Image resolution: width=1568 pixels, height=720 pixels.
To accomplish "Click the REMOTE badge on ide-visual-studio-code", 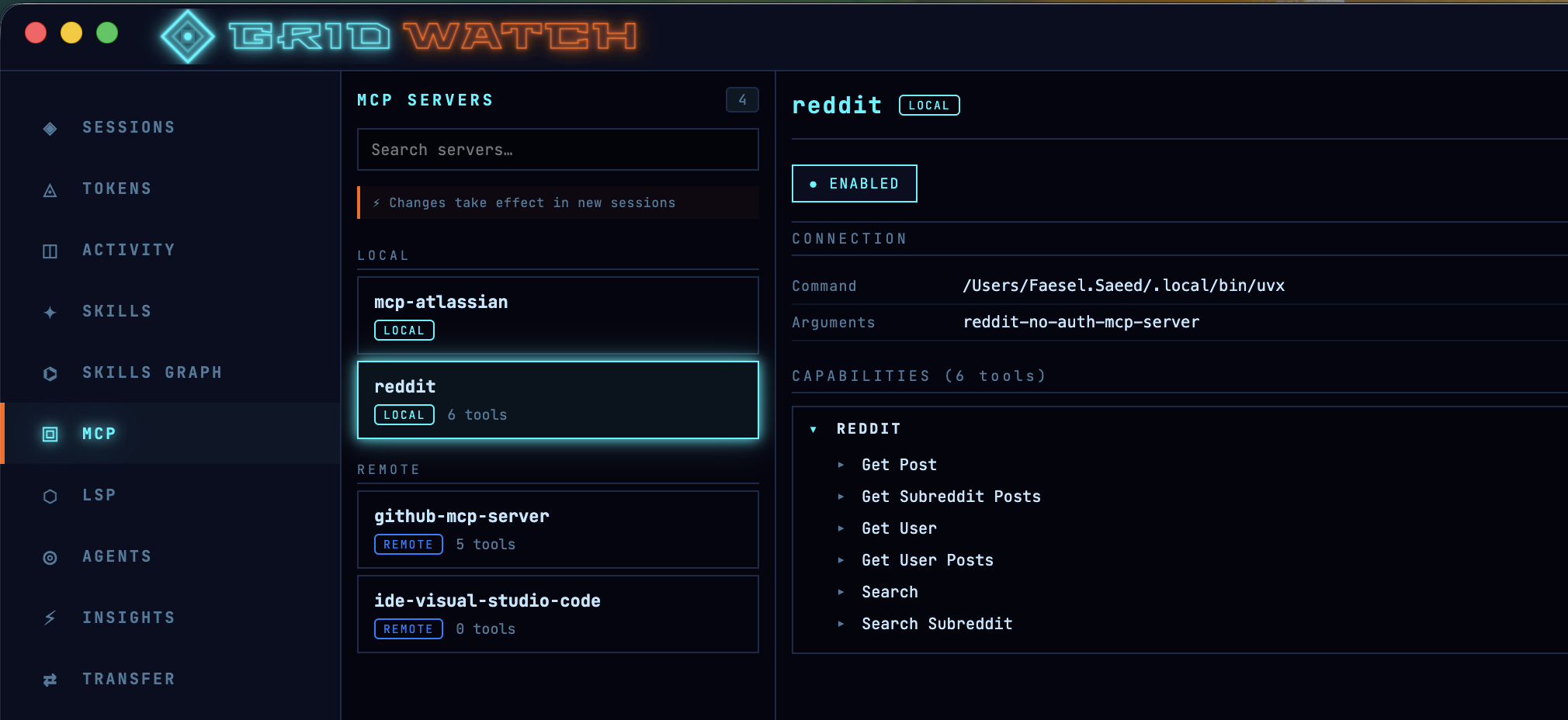I will point(408,629).
